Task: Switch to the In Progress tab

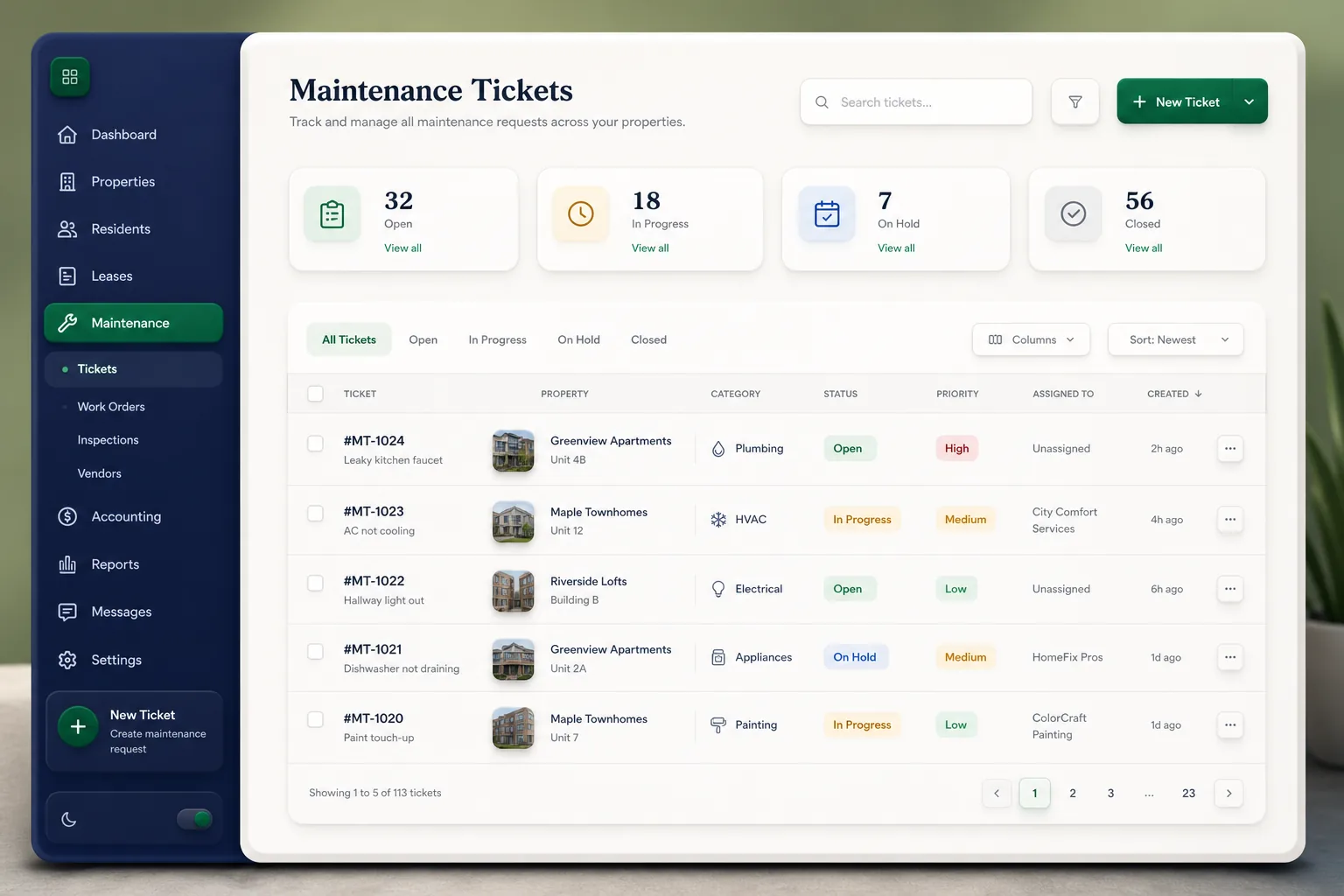Action: click(497, 339)
